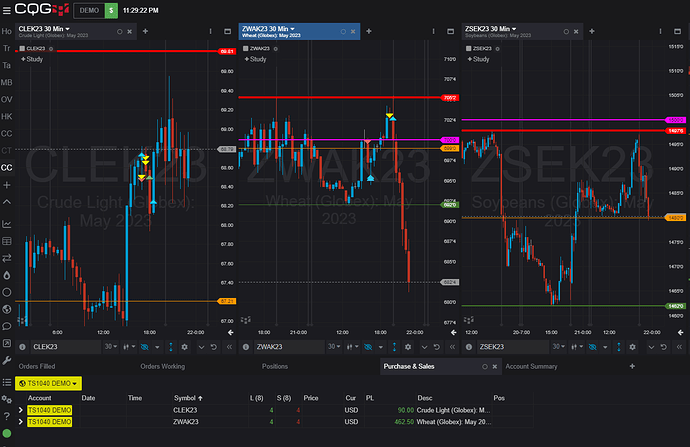The height and width of the screenshot is (447, 690).
Task: Add a study to the CLEK23 chart
Action: (x=32, y=59)
